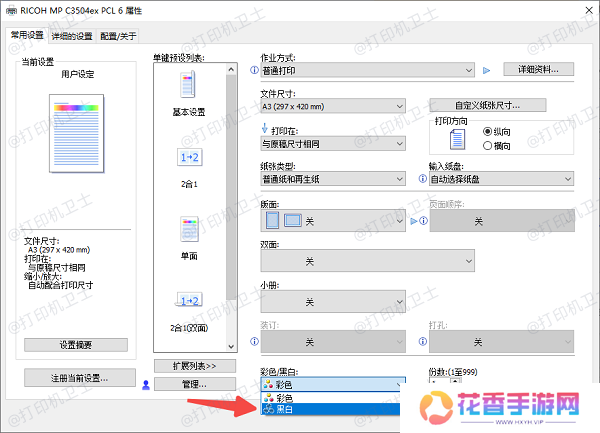The image size is (600, 433).
Task: Click the preset list vertical scrollbar
Action: (232, 180)
